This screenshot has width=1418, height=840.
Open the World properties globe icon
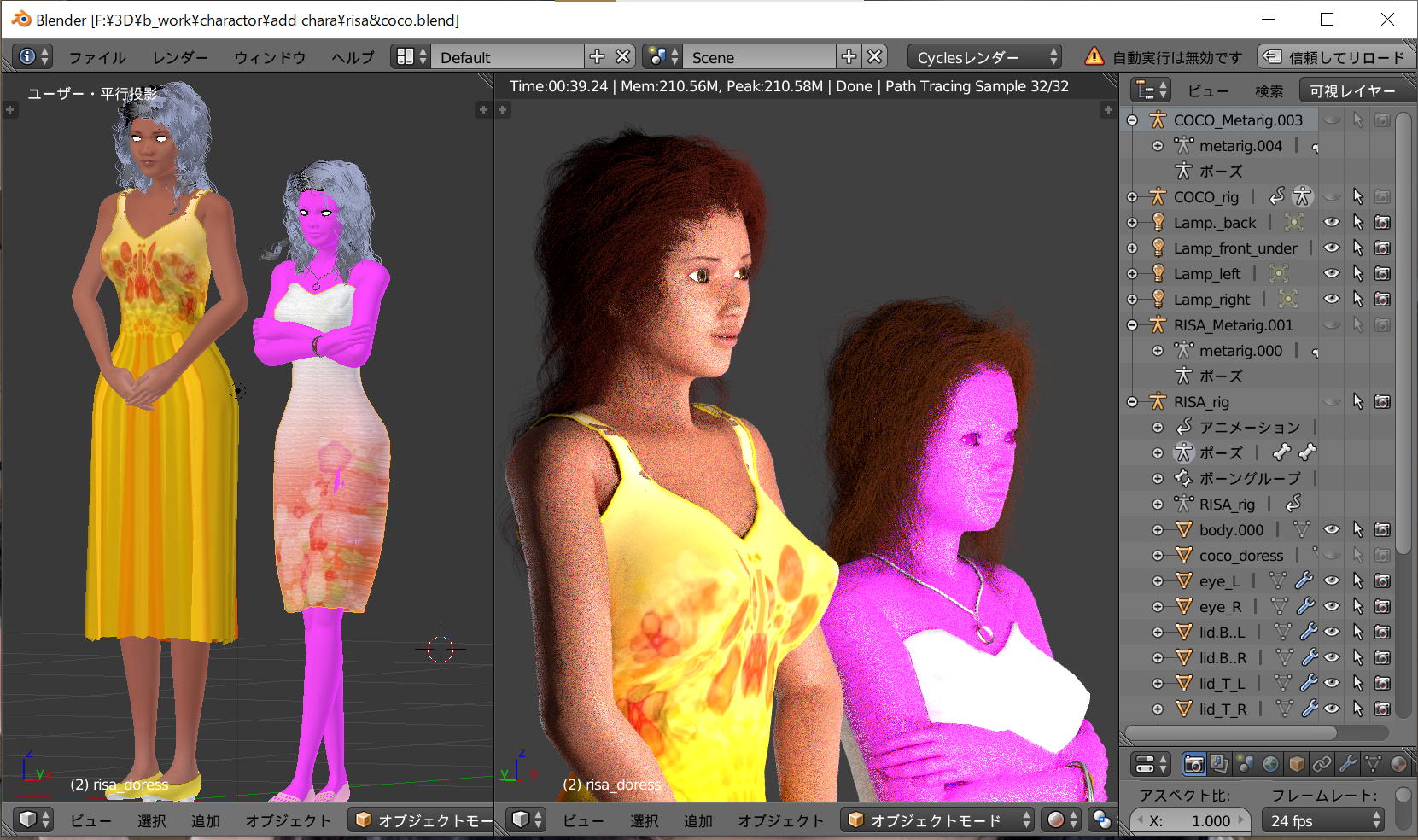pos(1270,763)
